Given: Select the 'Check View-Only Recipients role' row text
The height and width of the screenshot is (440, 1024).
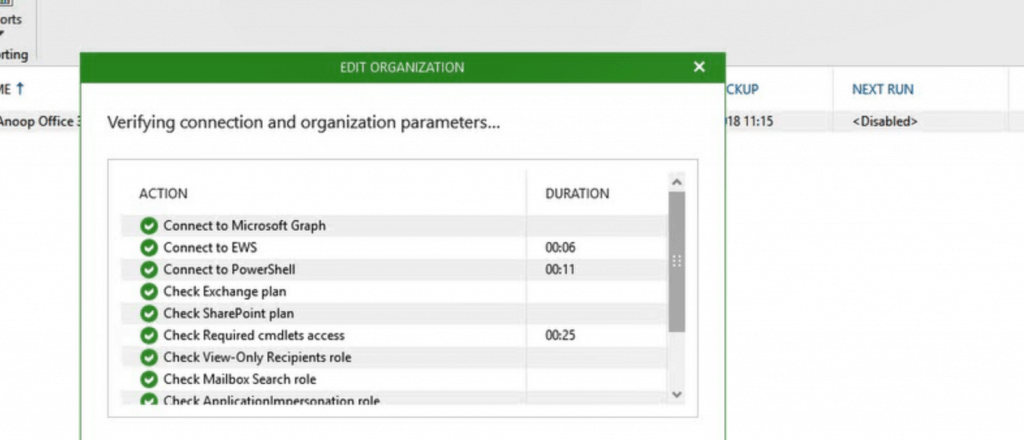Looking at the screenshot, I should [257, 358].
